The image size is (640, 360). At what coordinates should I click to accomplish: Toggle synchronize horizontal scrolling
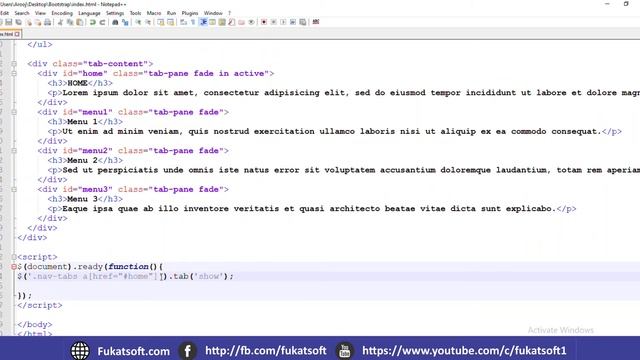[171, 22]
